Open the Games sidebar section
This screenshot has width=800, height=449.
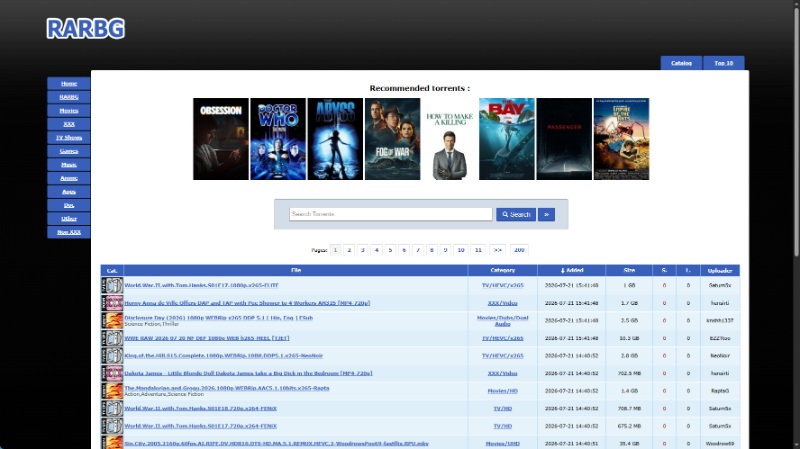point(69,151)
